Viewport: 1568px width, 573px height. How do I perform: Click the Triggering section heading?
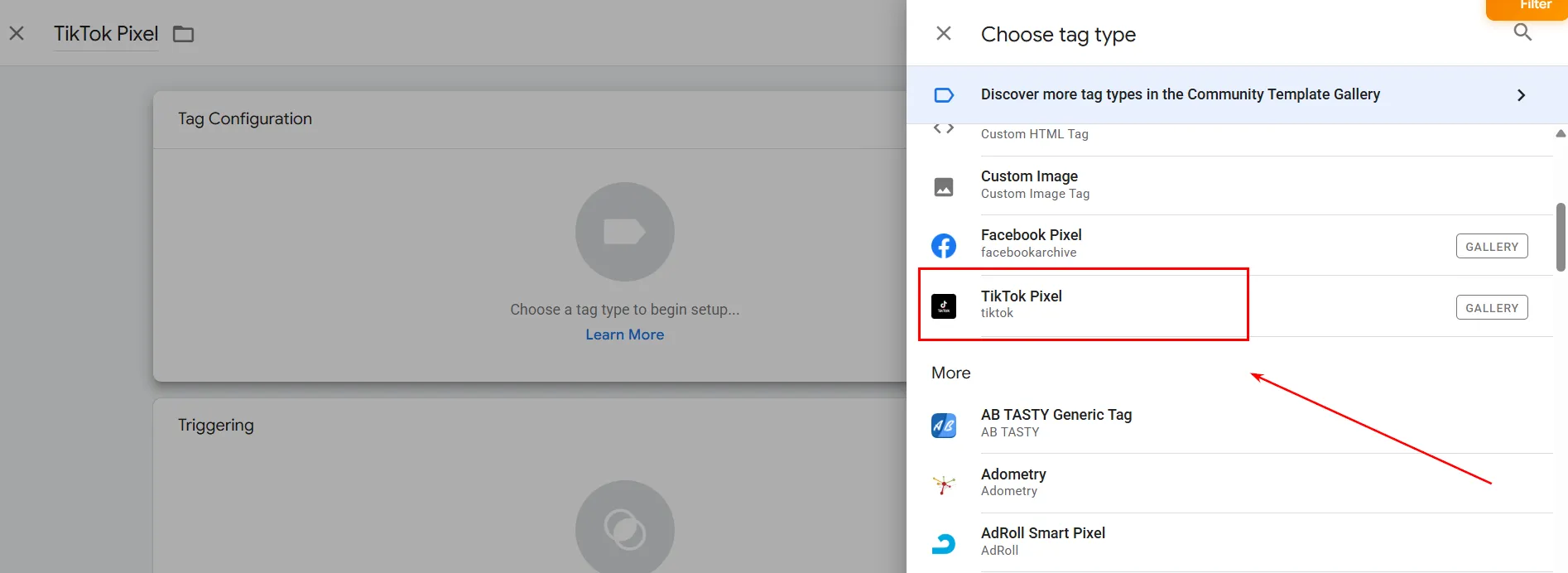216,425
